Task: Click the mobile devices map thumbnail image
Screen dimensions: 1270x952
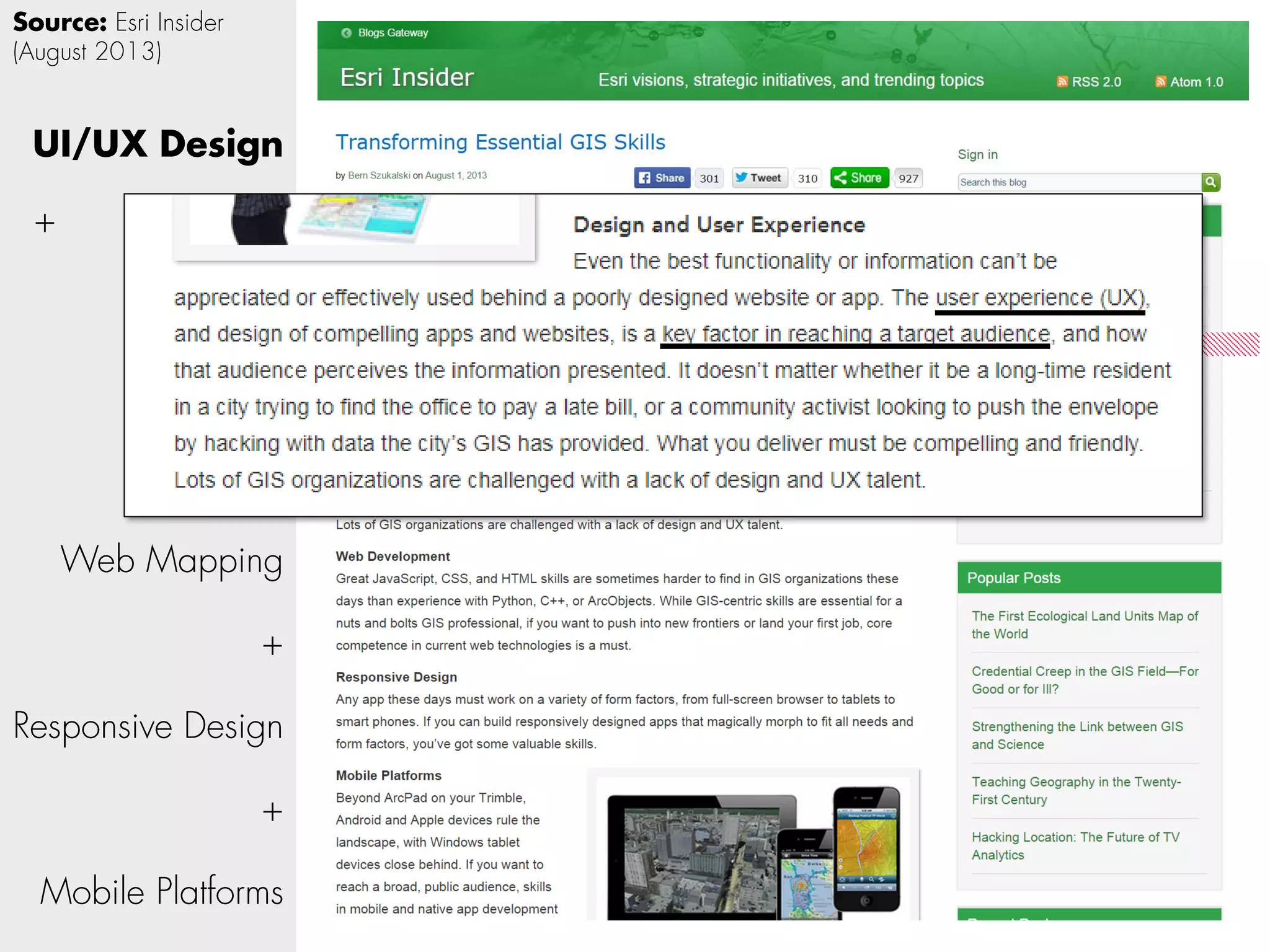Action: click(753, 852)
